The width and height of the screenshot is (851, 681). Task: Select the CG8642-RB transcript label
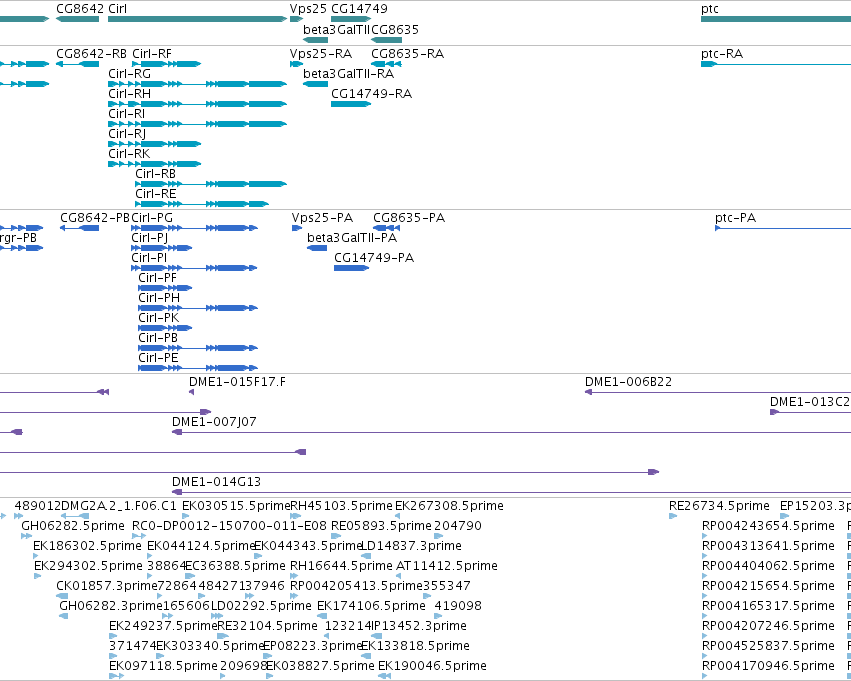(92, 54)
